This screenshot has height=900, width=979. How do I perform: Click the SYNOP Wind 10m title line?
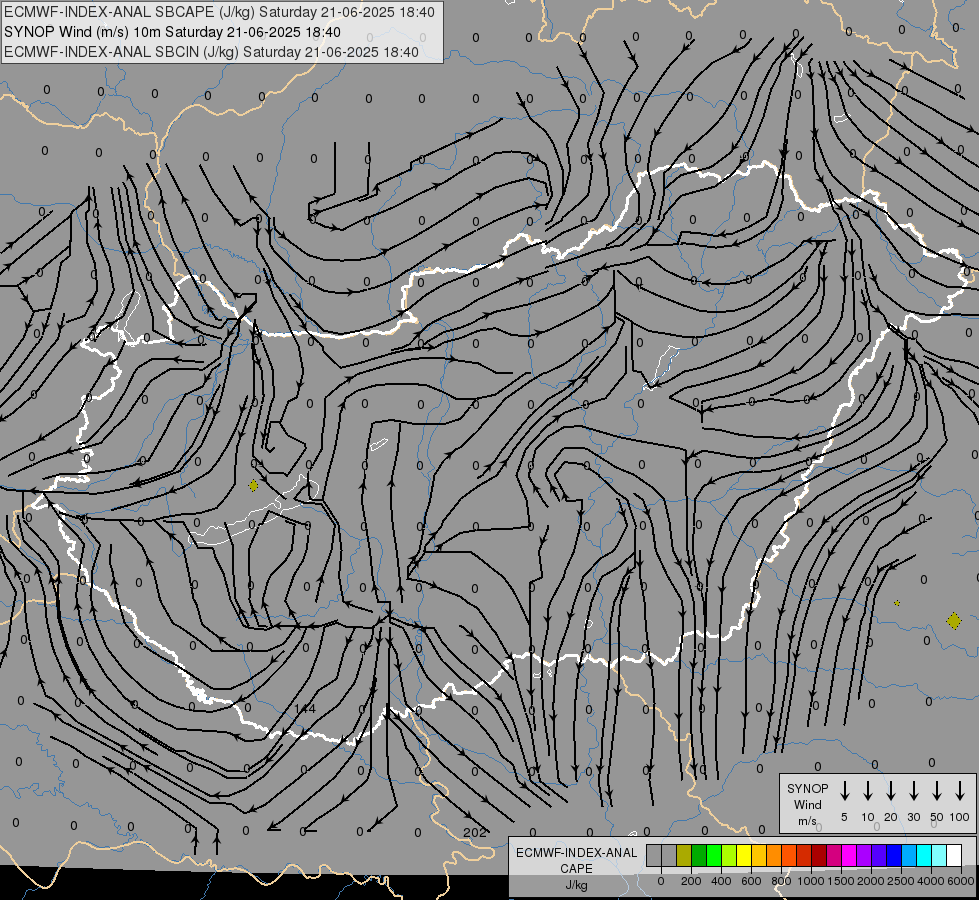[x=172, y=32]
